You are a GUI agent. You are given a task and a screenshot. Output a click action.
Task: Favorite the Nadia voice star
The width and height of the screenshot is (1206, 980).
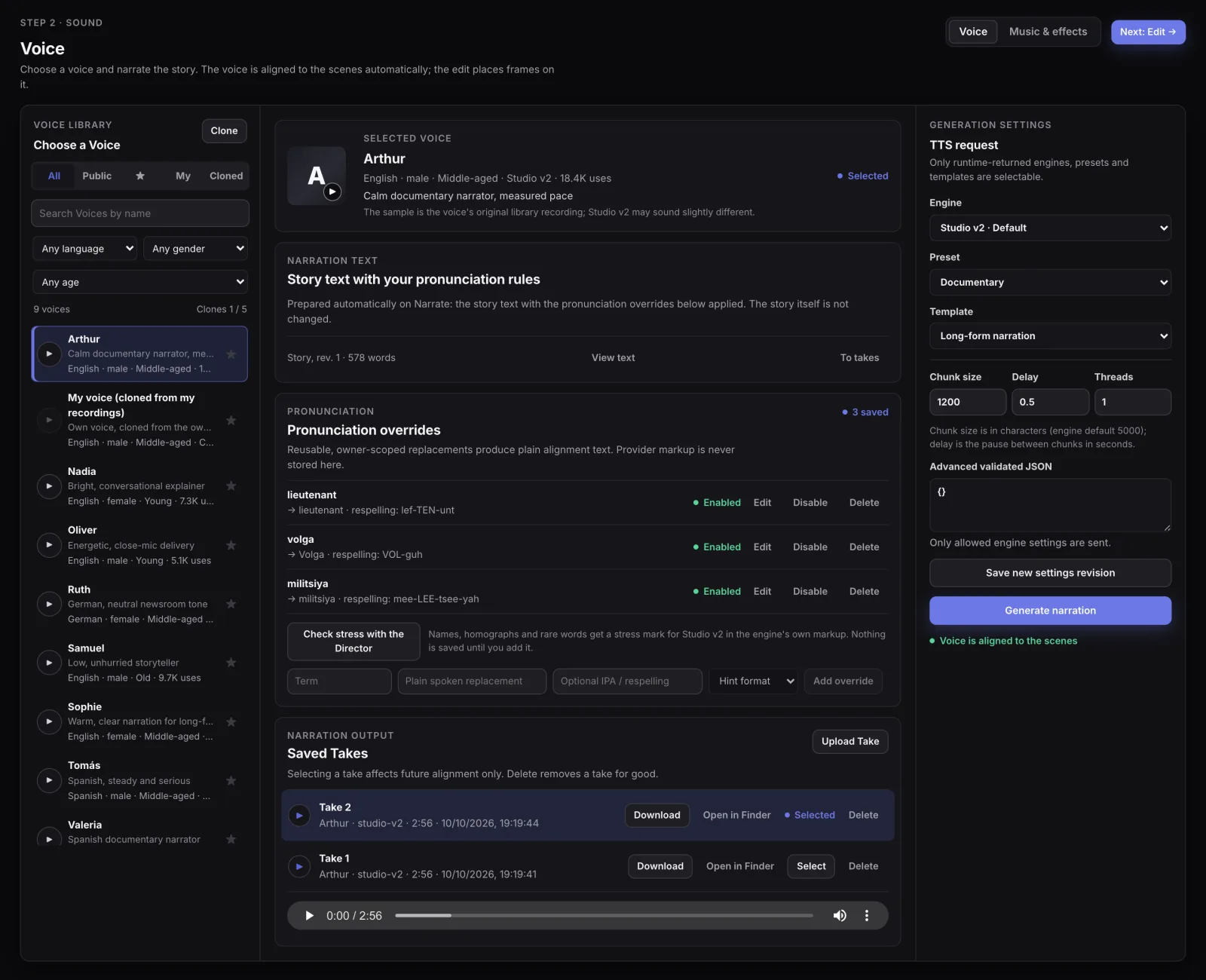click(x=231, y=486)
